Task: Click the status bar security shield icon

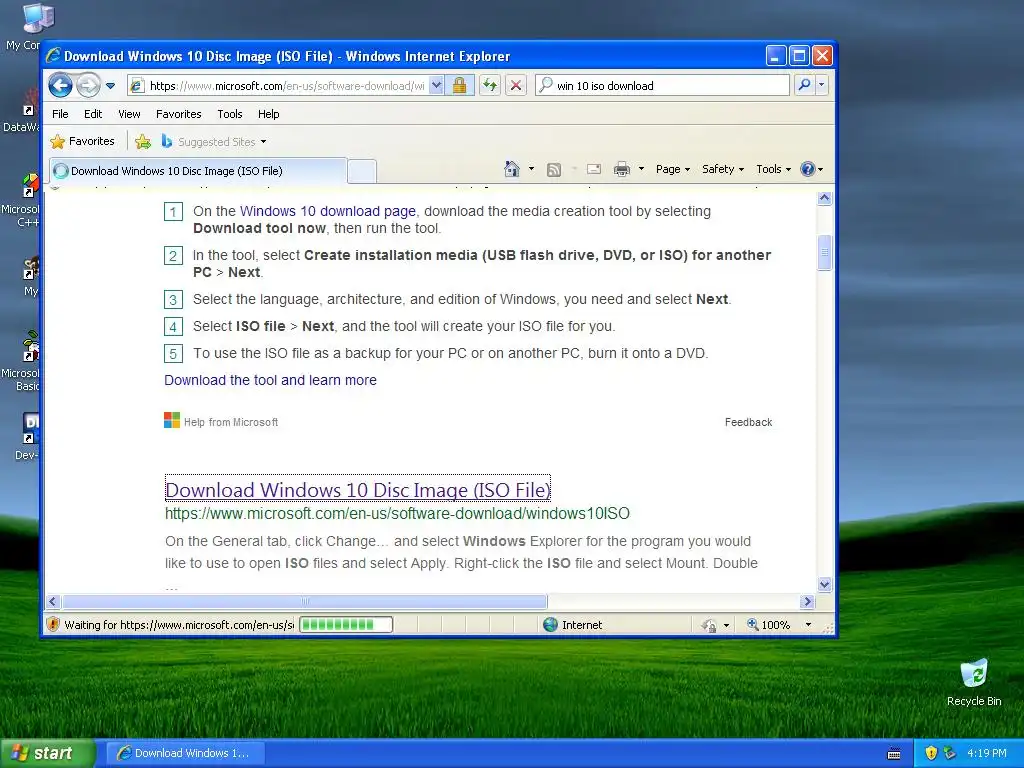Action: point(54,624)
